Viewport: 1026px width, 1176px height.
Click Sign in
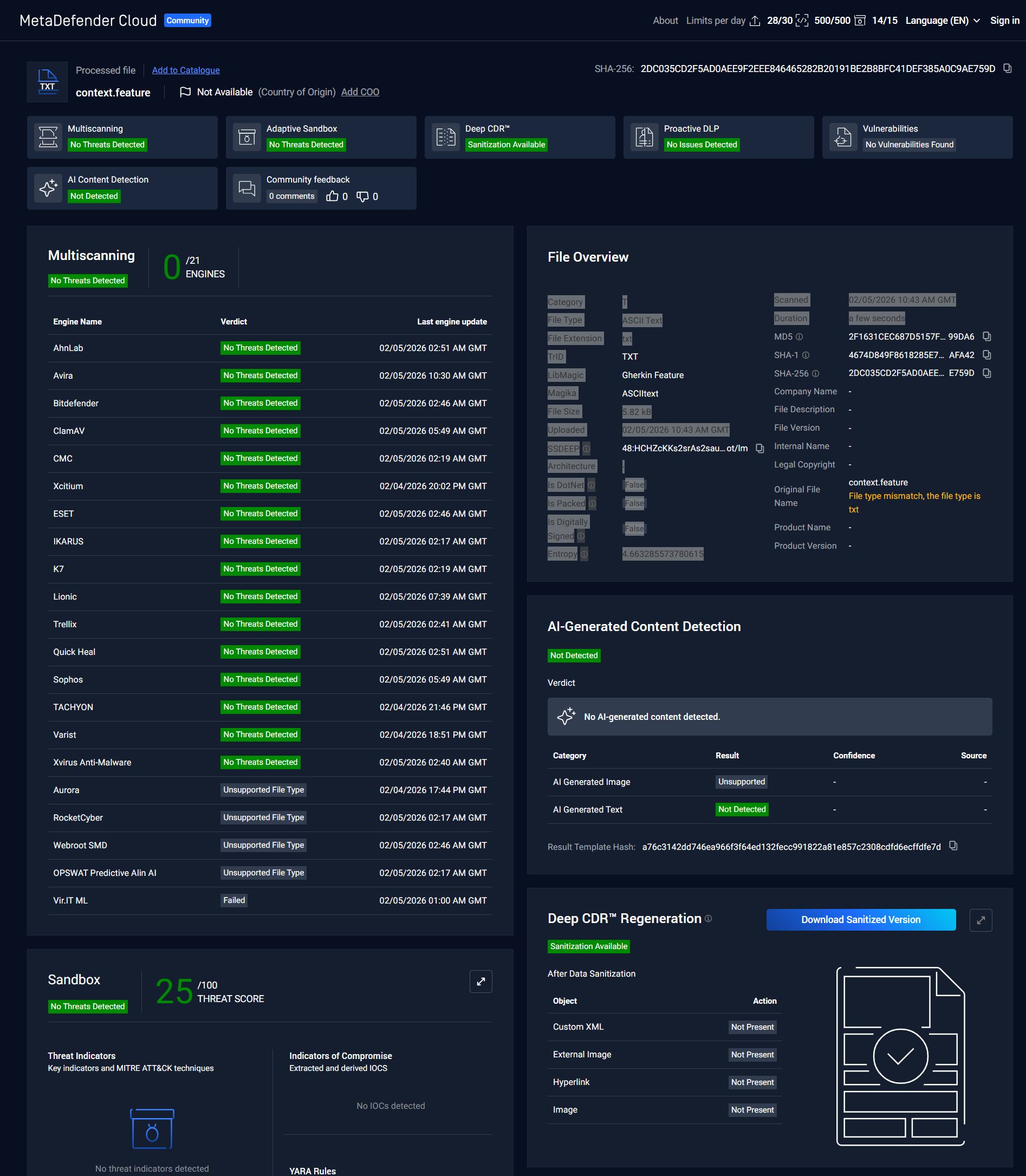(1005, 21)
